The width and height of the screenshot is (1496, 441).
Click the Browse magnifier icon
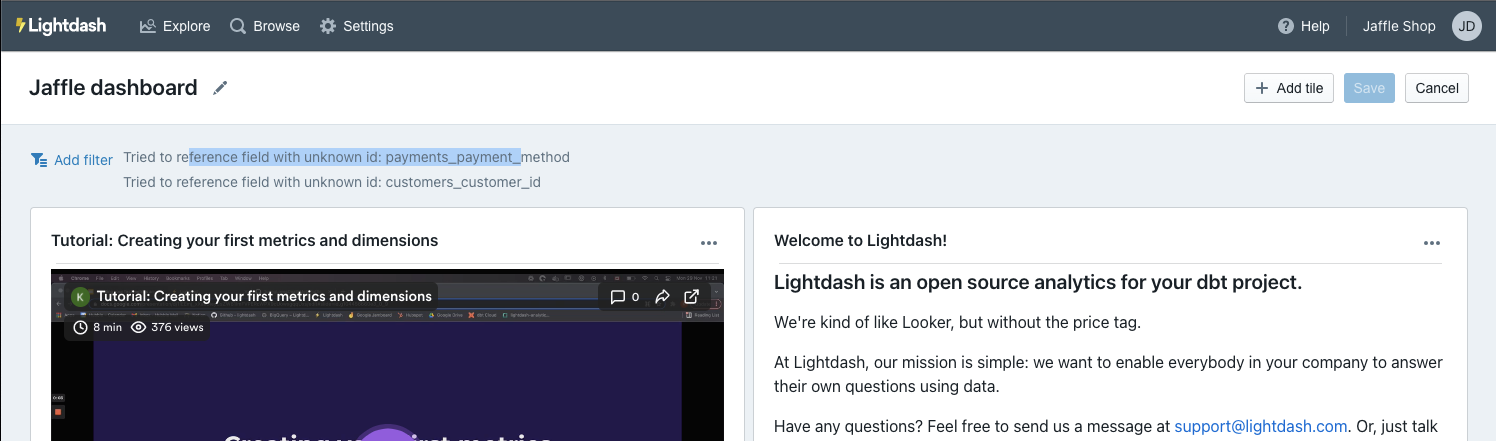(x=238, y=26)
